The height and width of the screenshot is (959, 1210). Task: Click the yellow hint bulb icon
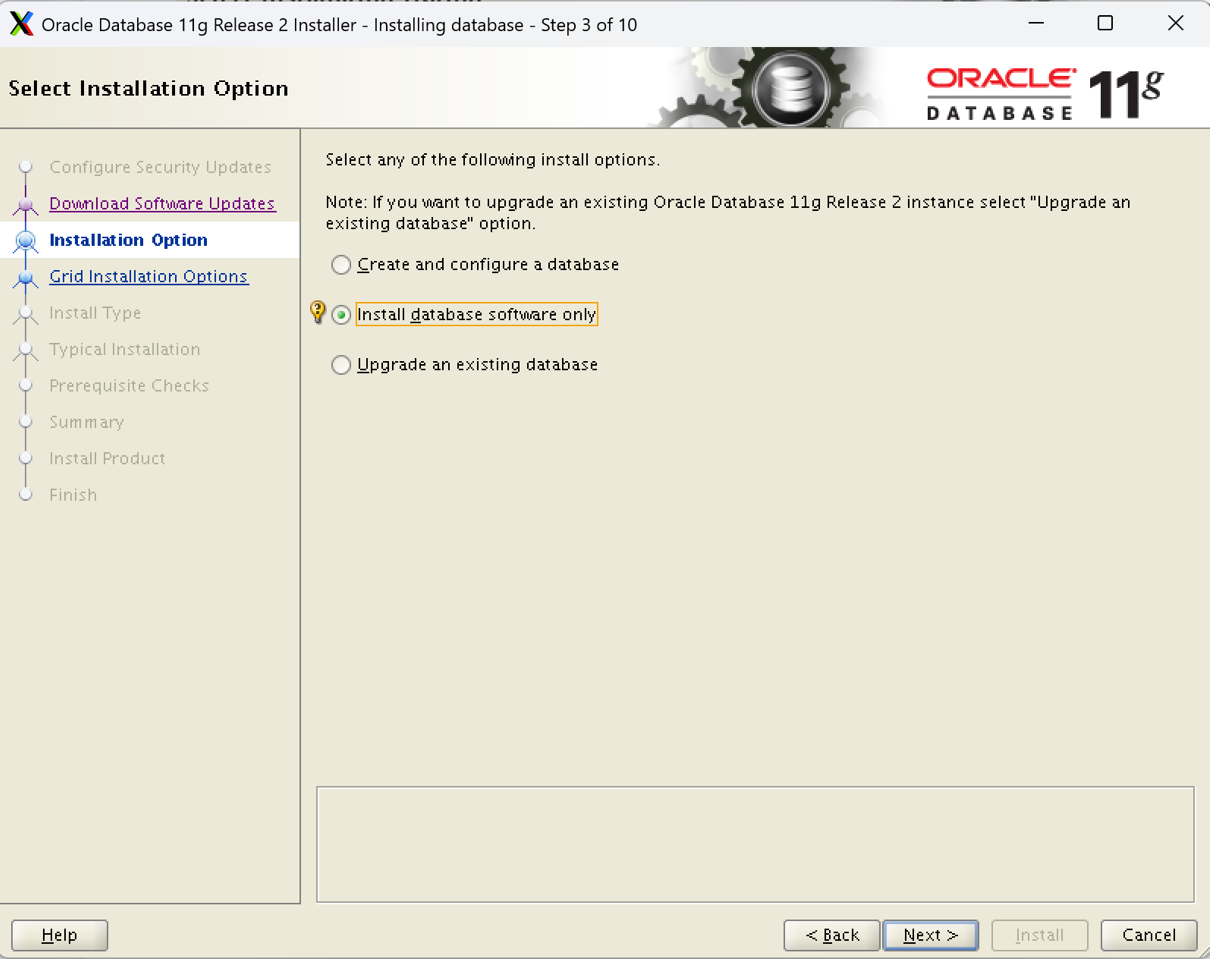[x=318, y=312]
